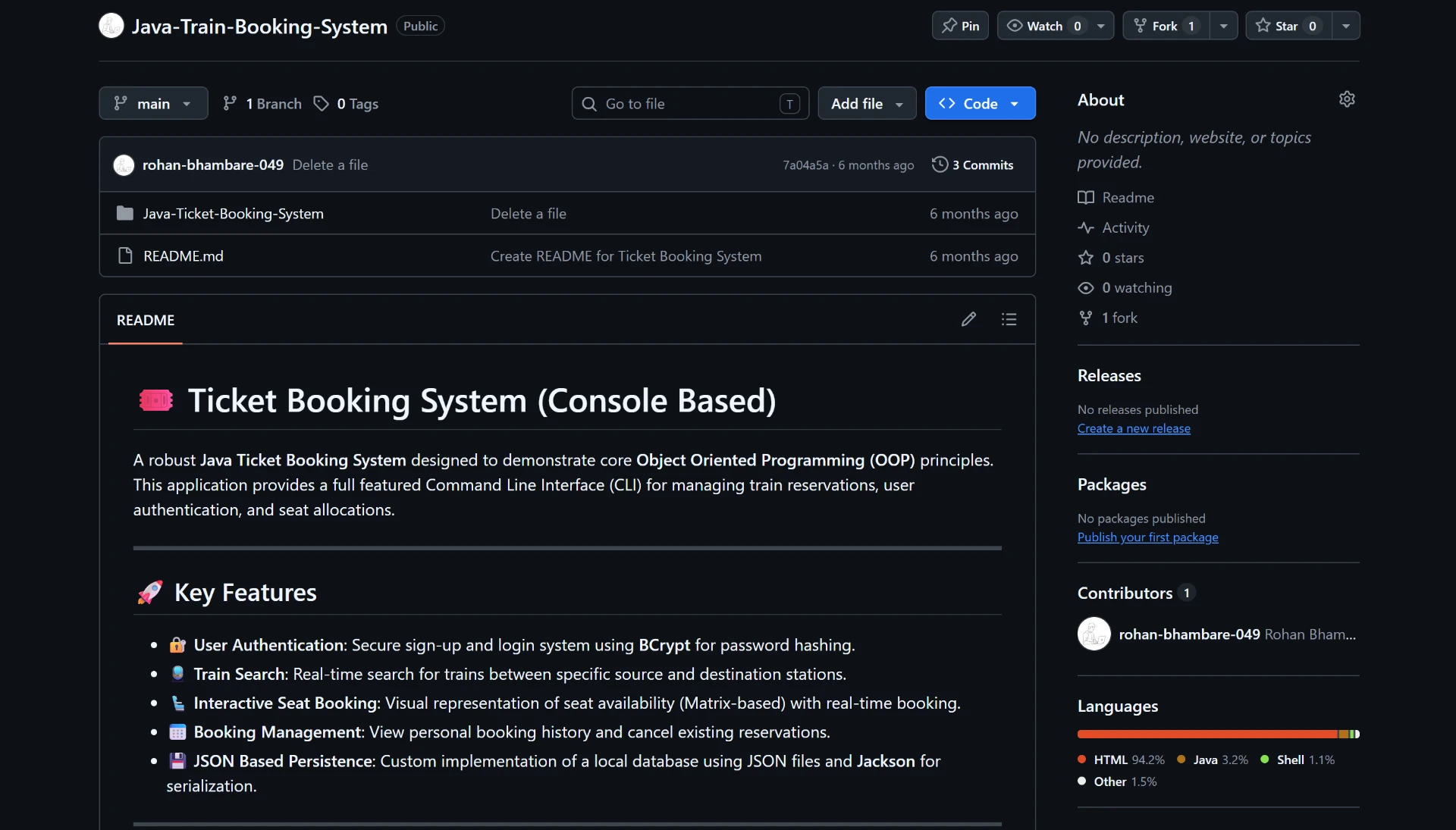Click the Java-Ticket-Booking-System folder icon
Screen dimensions: 1456x830
[125, 214]
